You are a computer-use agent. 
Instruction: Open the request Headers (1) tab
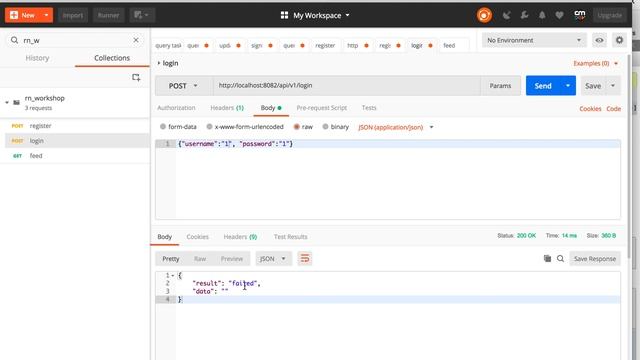click(227, 108)
